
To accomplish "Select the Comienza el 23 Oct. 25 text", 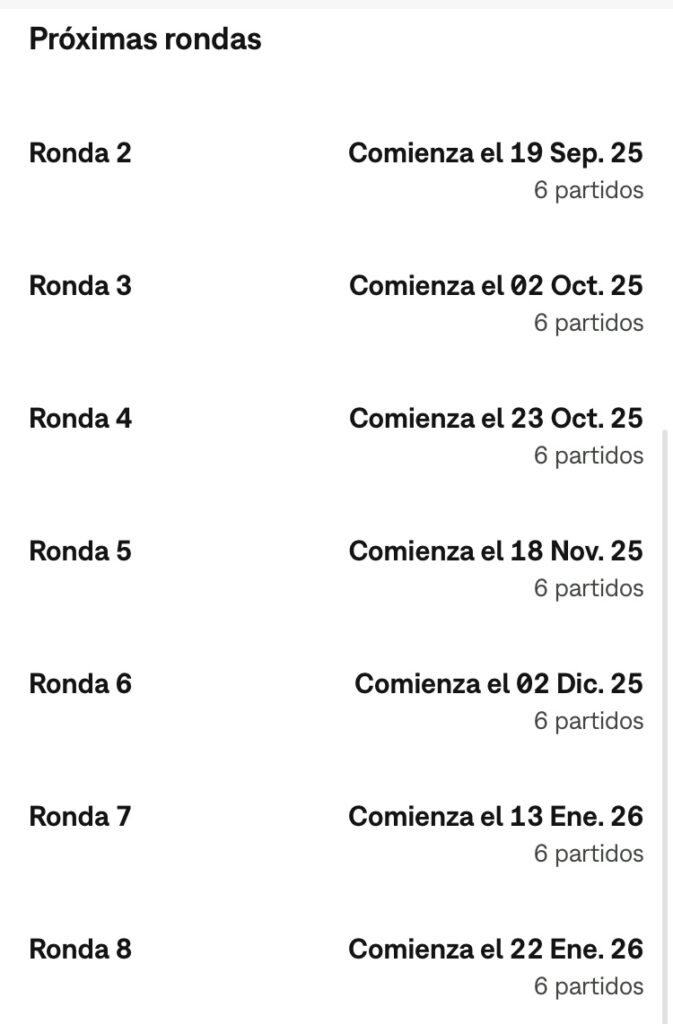I will click(x=495, y=418).
